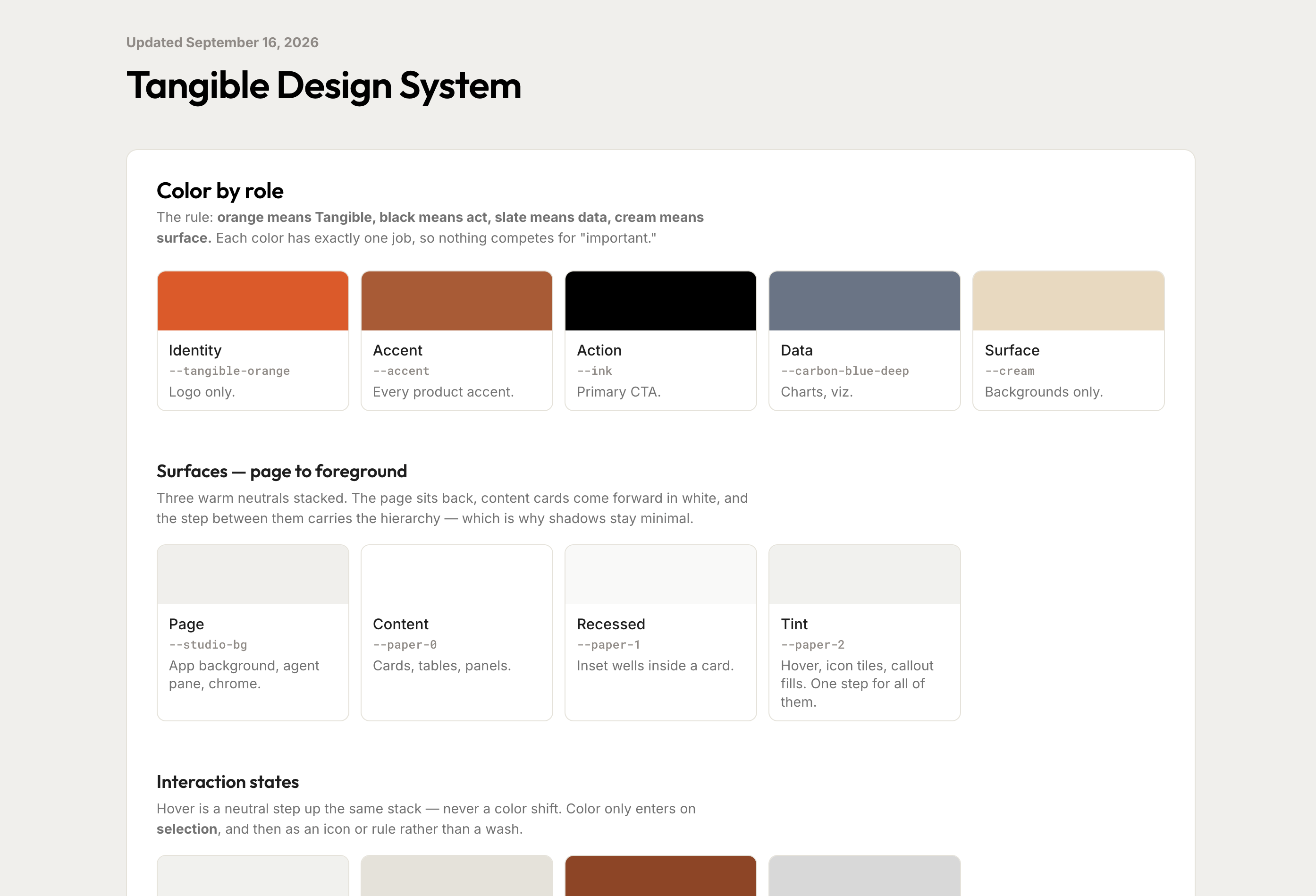
Task: Click the Identity label
Action: pyautogui.click(x=195, y=350)
